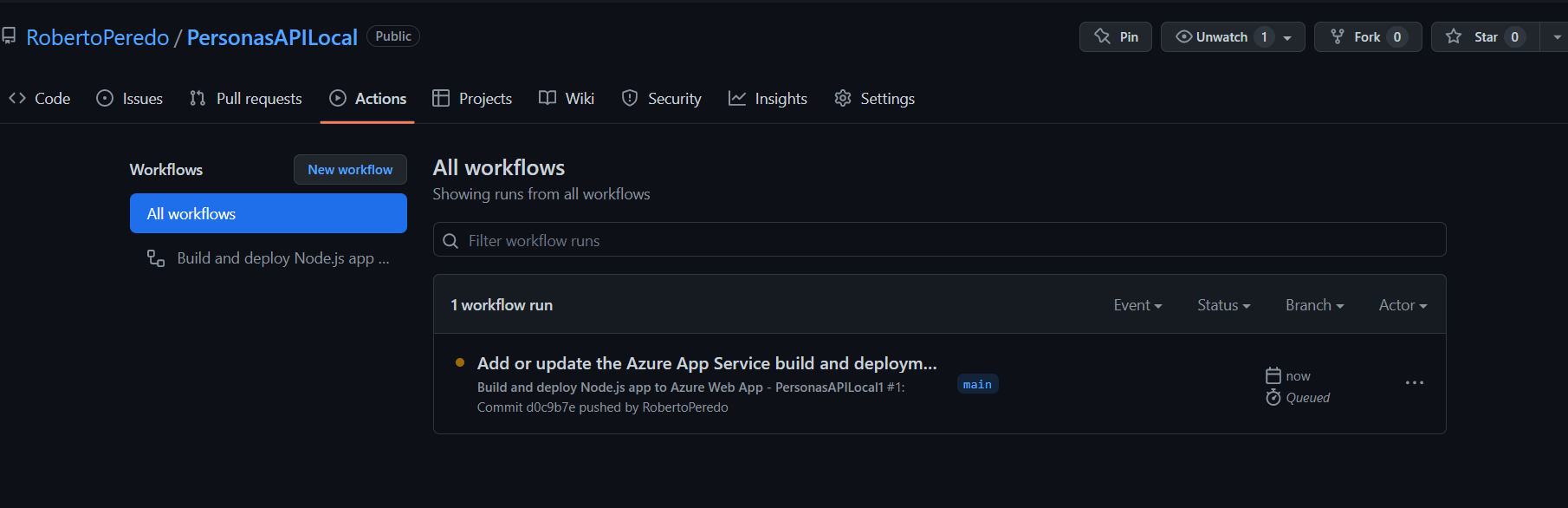
Task: Click the Insights graph icon
Action: coord(737,98)
